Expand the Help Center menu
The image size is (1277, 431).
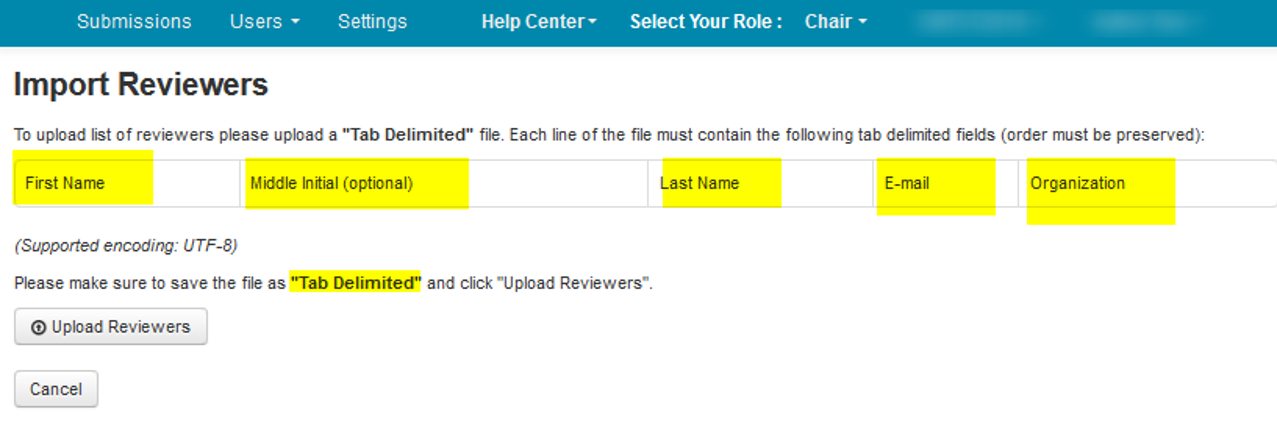539,21
